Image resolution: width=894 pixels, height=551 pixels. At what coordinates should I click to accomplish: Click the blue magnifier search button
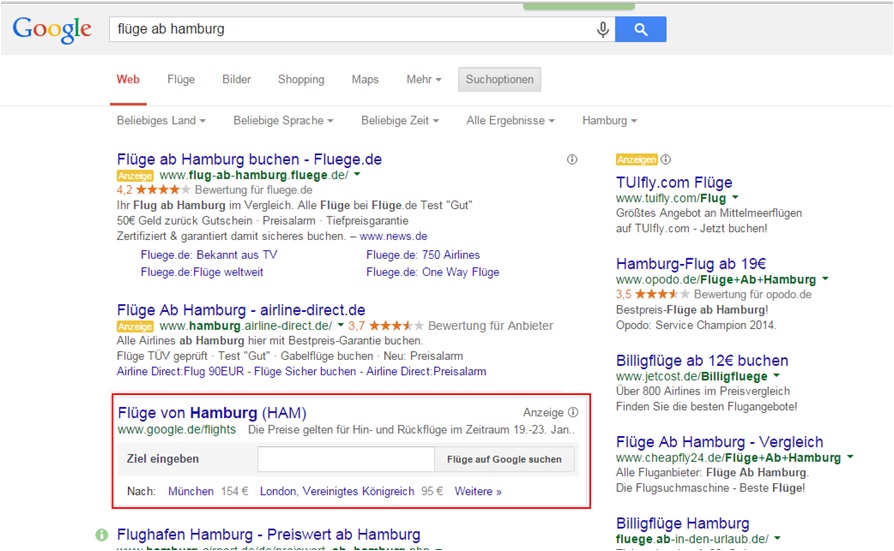pos(640,29)
